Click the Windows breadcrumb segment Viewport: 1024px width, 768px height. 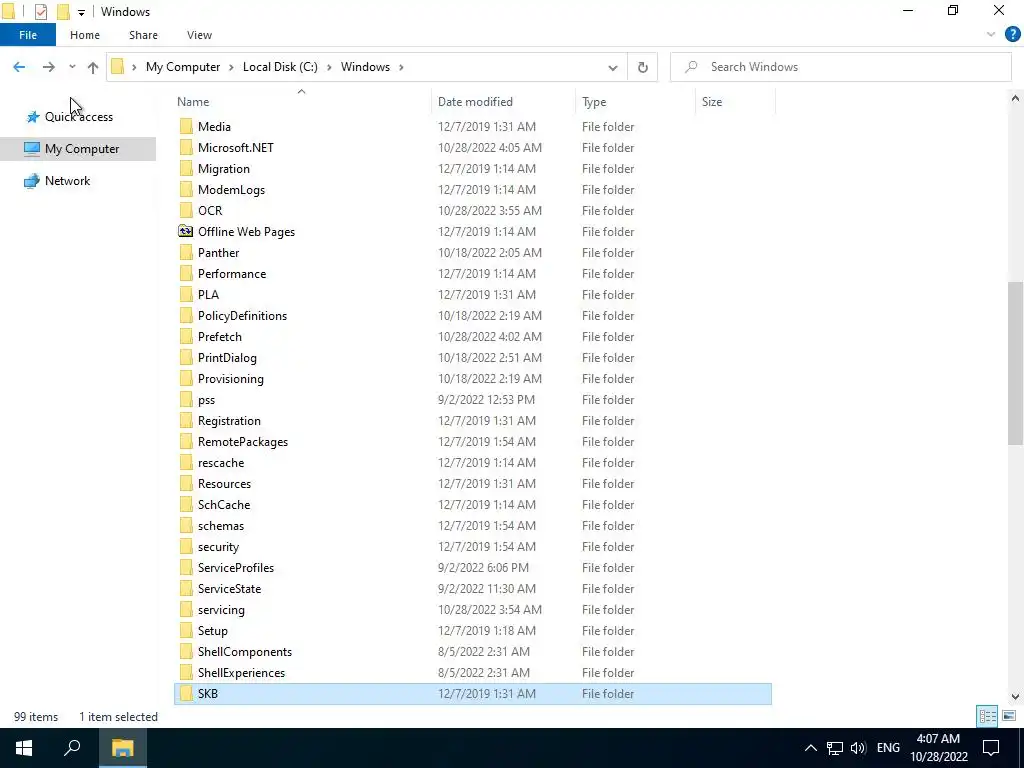click(x=365, y=67)
